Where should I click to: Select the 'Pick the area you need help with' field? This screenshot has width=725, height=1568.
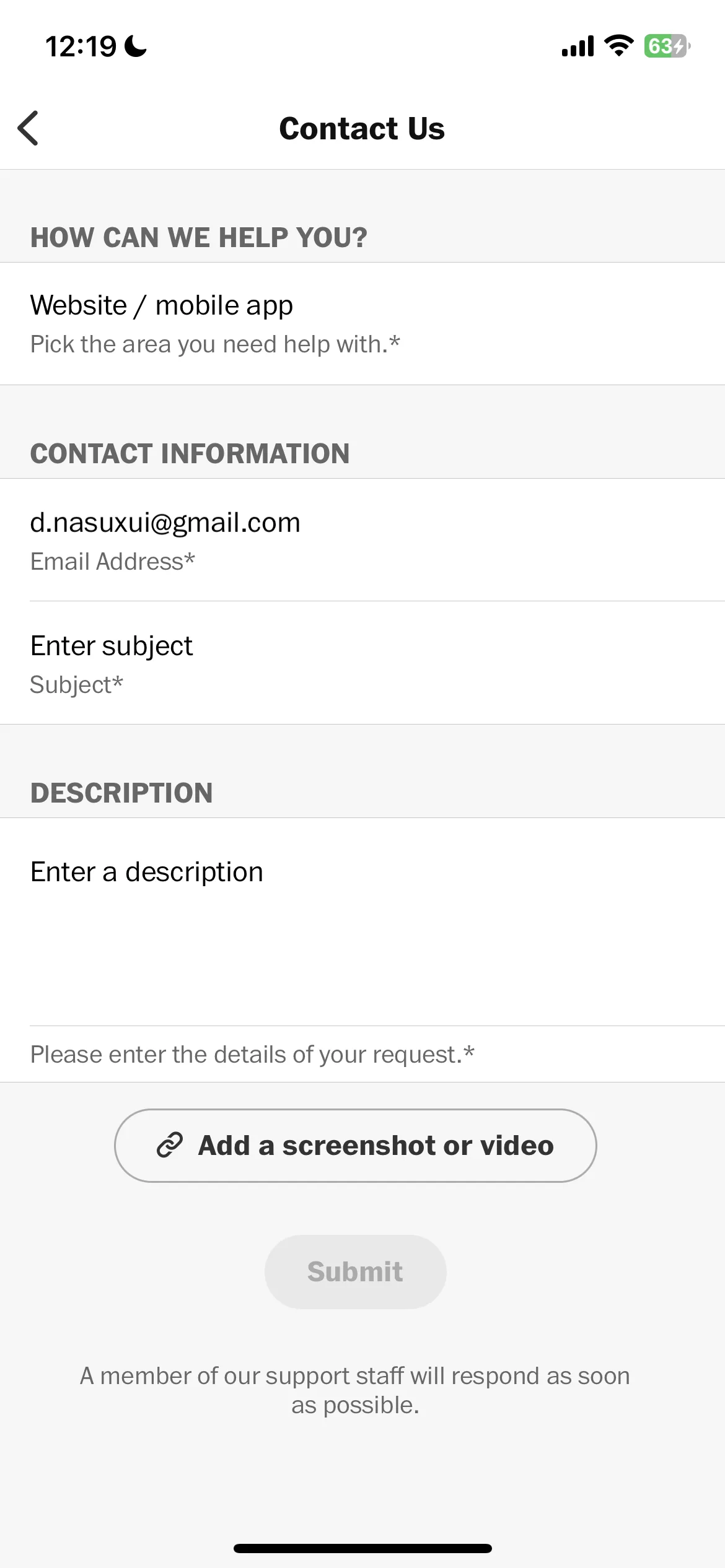(215, 344)
